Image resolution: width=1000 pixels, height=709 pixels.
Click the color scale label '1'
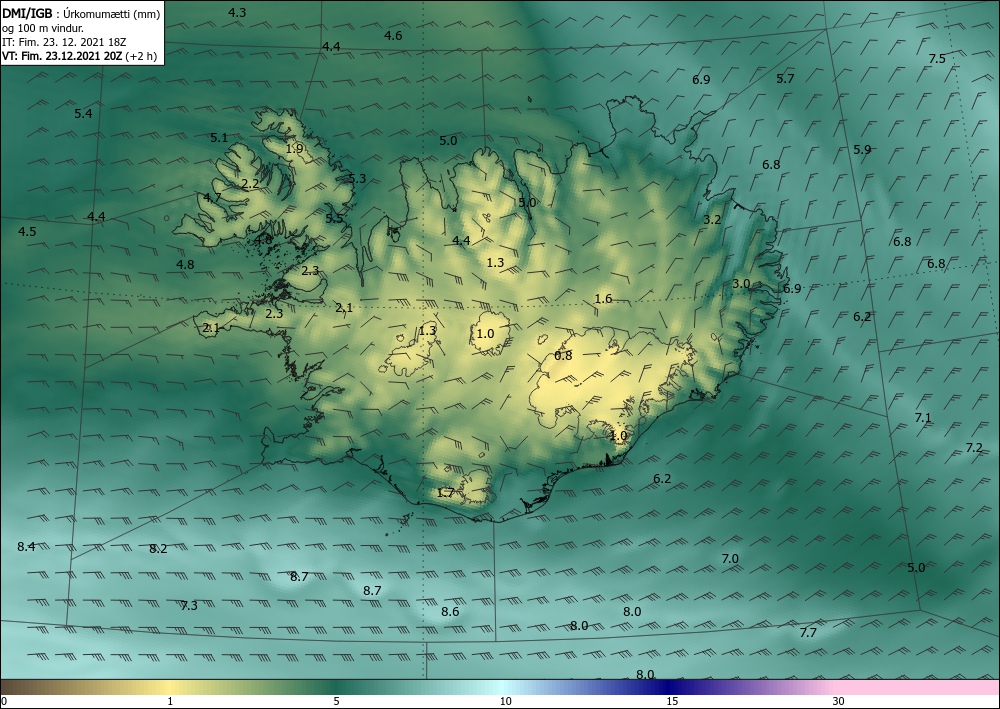(x=170, y=701)
